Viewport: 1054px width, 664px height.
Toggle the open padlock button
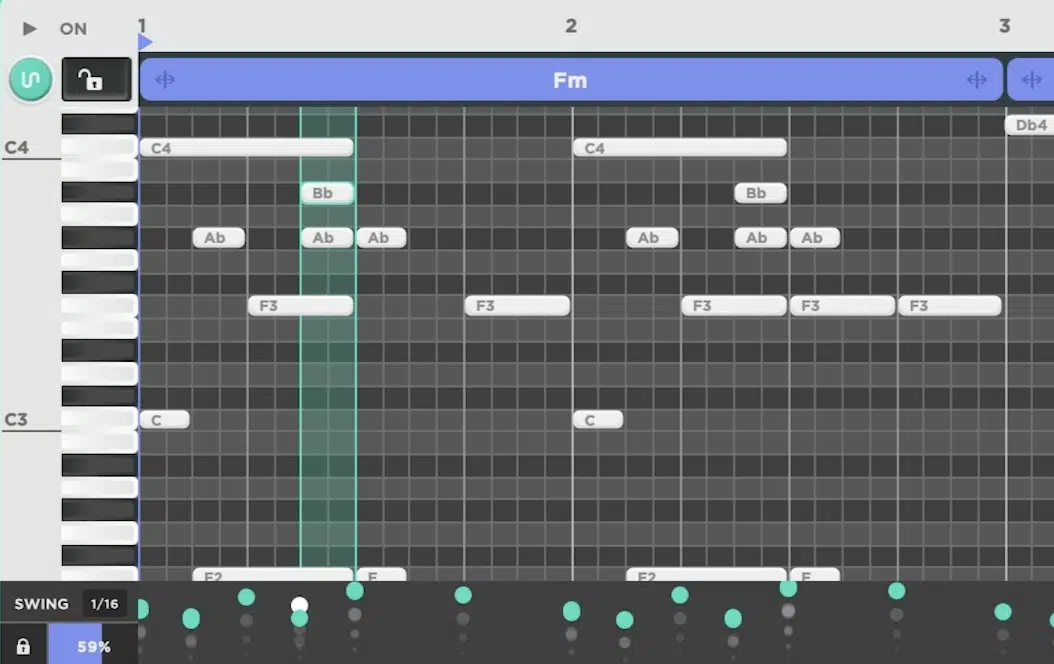[97, 79]
